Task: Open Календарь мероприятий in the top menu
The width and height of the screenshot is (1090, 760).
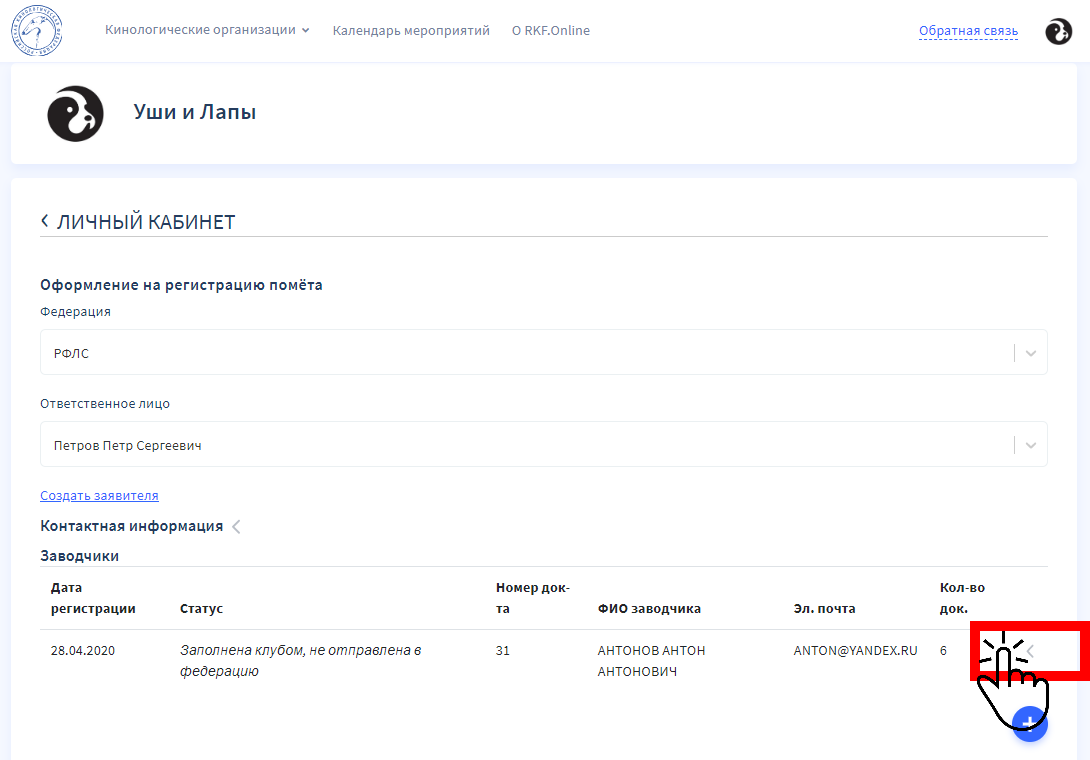Action: click(411, 30)
